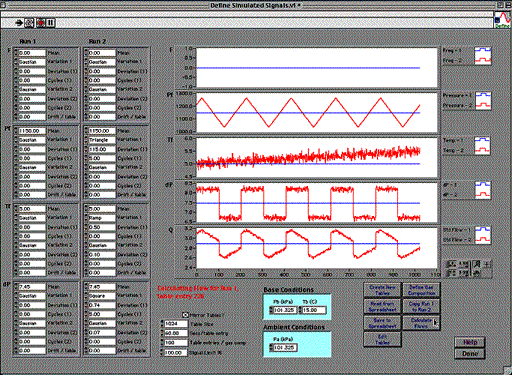Viewport: 512px width, 375px height.
Task: Click the Tb (C) field showing 15.00
Action: click(314, 310)
